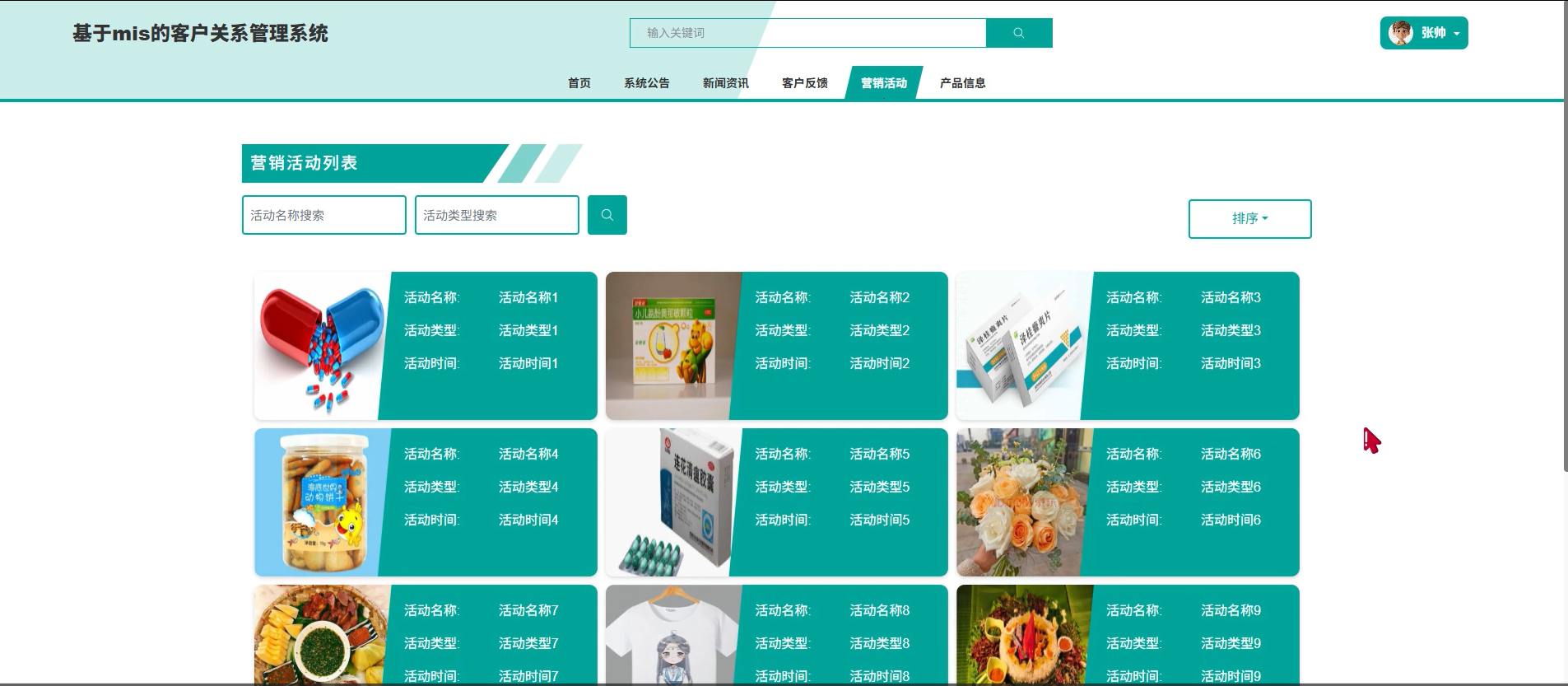The width and height of the screenshot is (1568, 686).
Task: Click the text 活动时间4
Action: (x=528, y=520)
